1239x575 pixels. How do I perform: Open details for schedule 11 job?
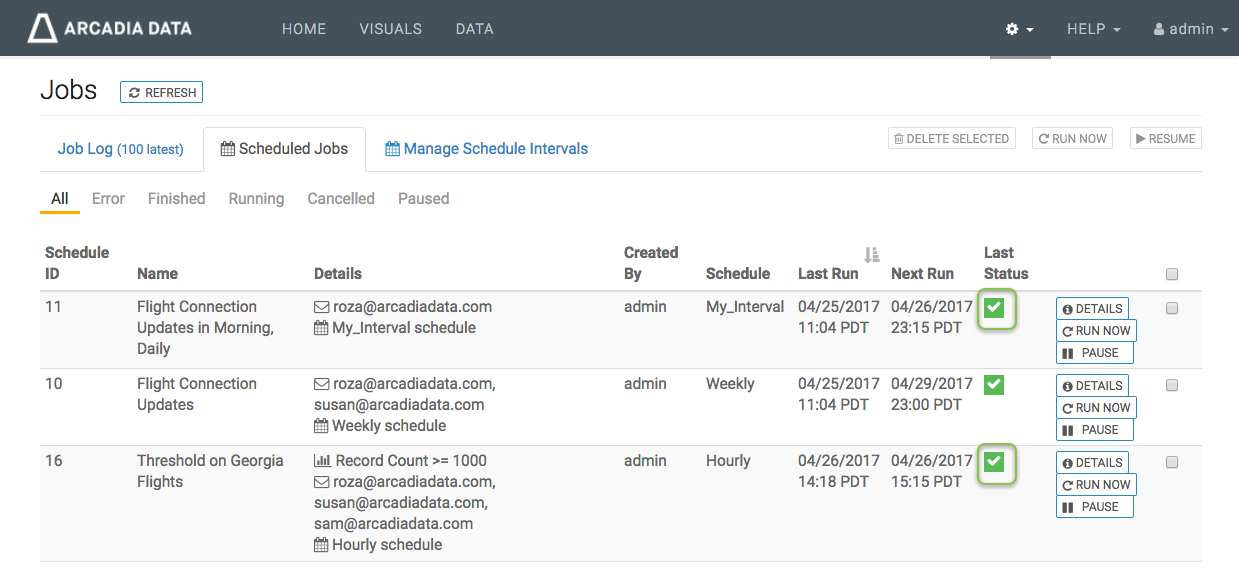pos(1092,309)
